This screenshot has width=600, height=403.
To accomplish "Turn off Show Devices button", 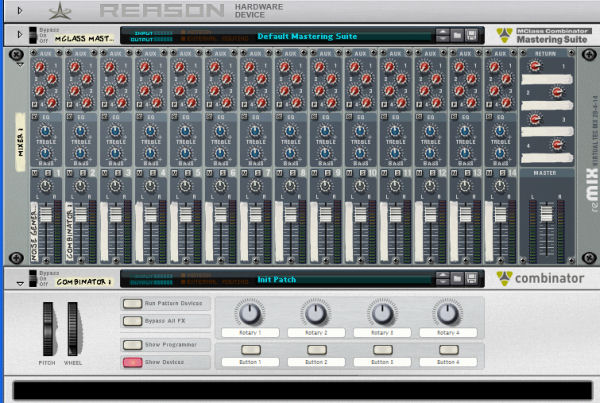I will tap(132, 362).
